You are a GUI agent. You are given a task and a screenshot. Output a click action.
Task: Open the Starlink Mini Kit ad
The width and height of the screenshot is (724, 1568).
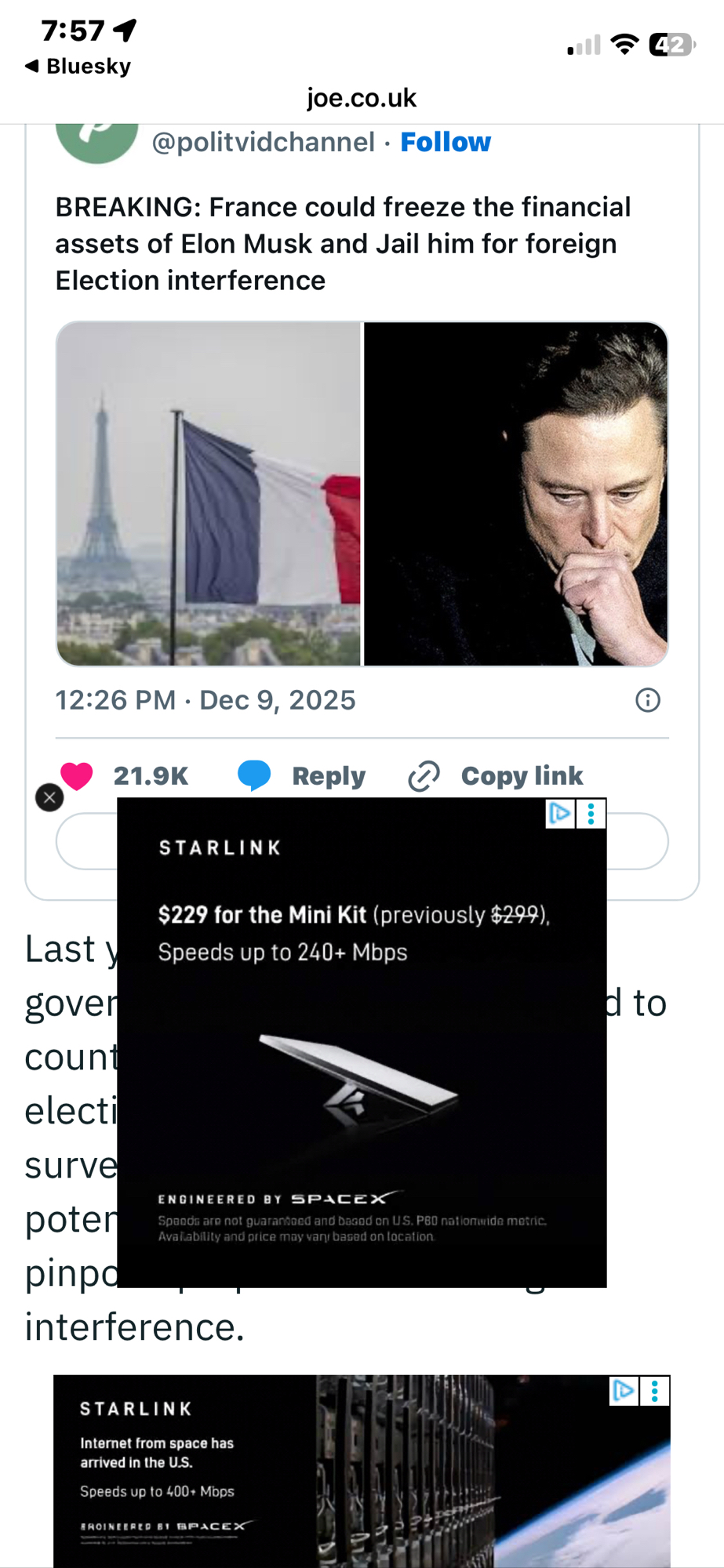pyautogui.click(x=361, y=1066)
